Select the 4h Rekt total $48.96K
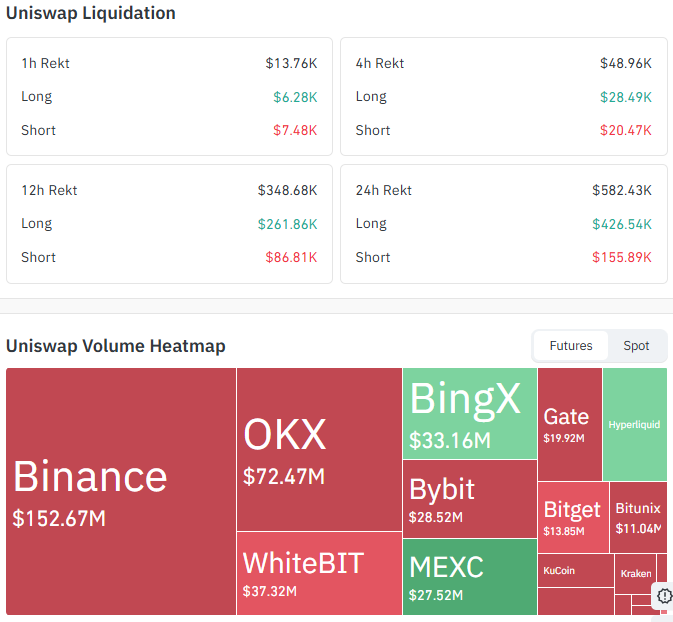The image size is (673, 622). click(x=626, y=63)
